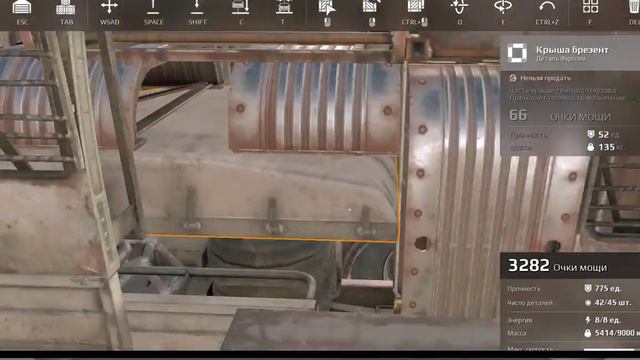
Task: Click the 3282 Очки мощи total
Action: tap(557, 266)
